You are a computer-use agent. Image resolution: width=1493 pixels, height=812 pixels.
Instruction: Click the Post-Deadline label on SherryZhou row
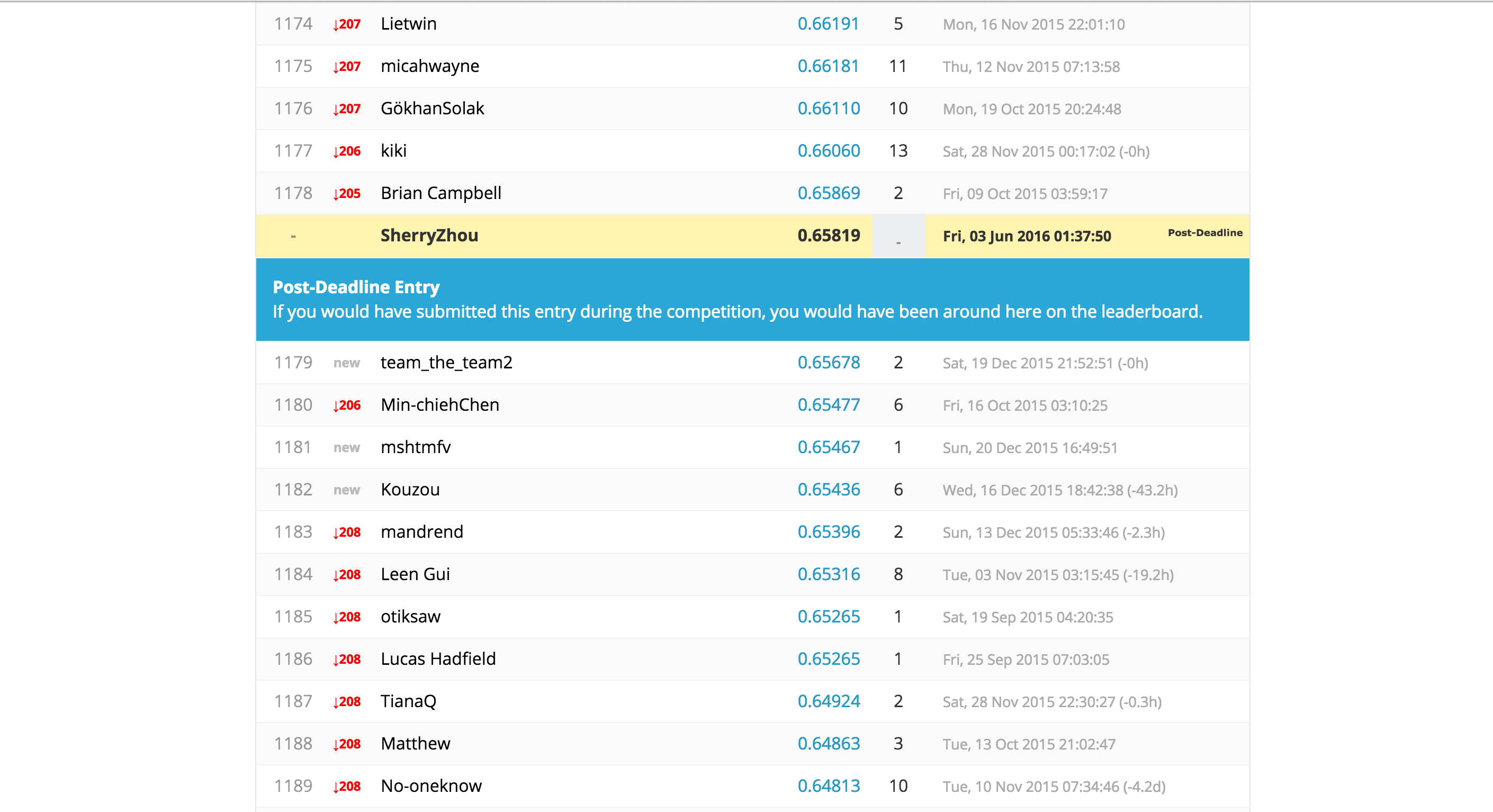(x=1204, y=232)
